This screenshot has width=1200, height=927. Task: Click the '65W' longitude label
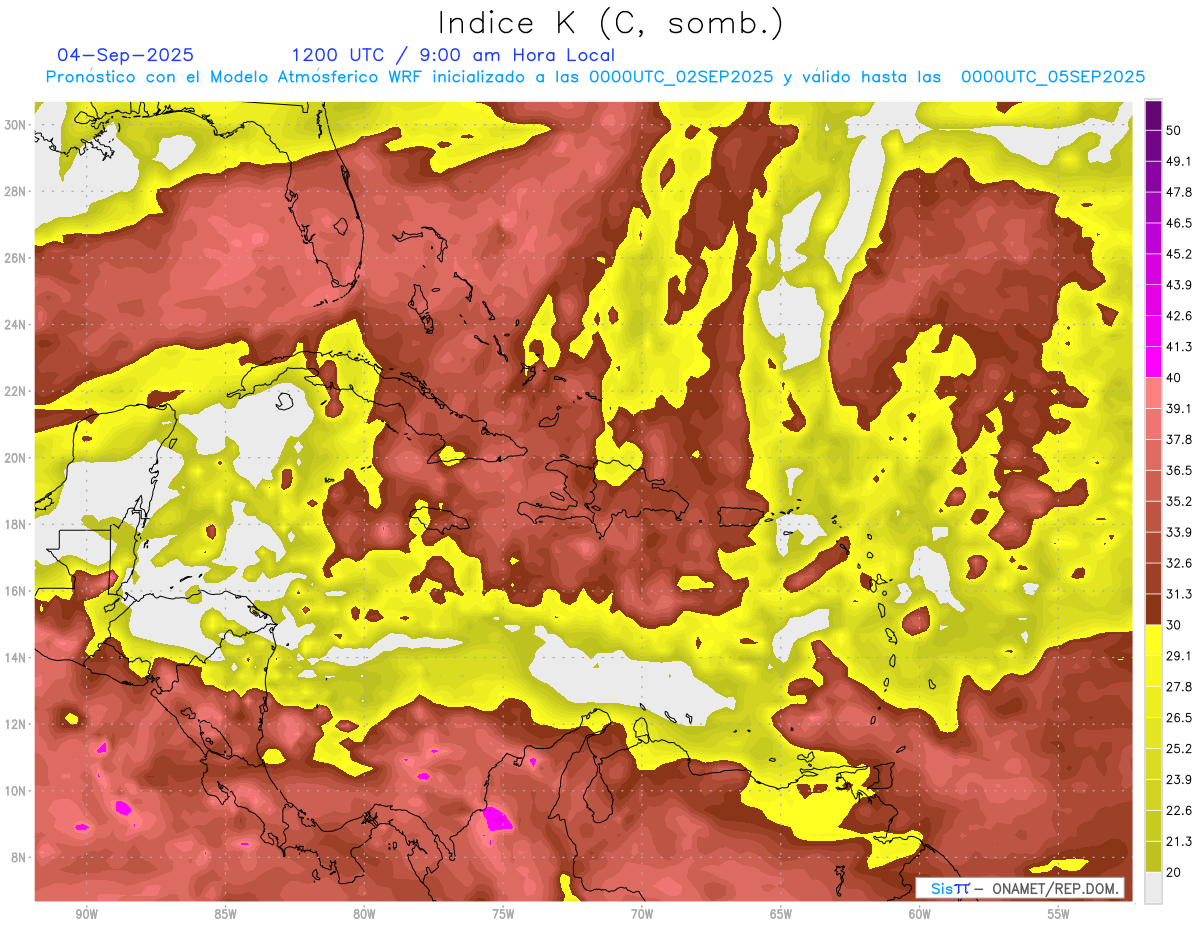pyautogui.click(x=781, y=914)
